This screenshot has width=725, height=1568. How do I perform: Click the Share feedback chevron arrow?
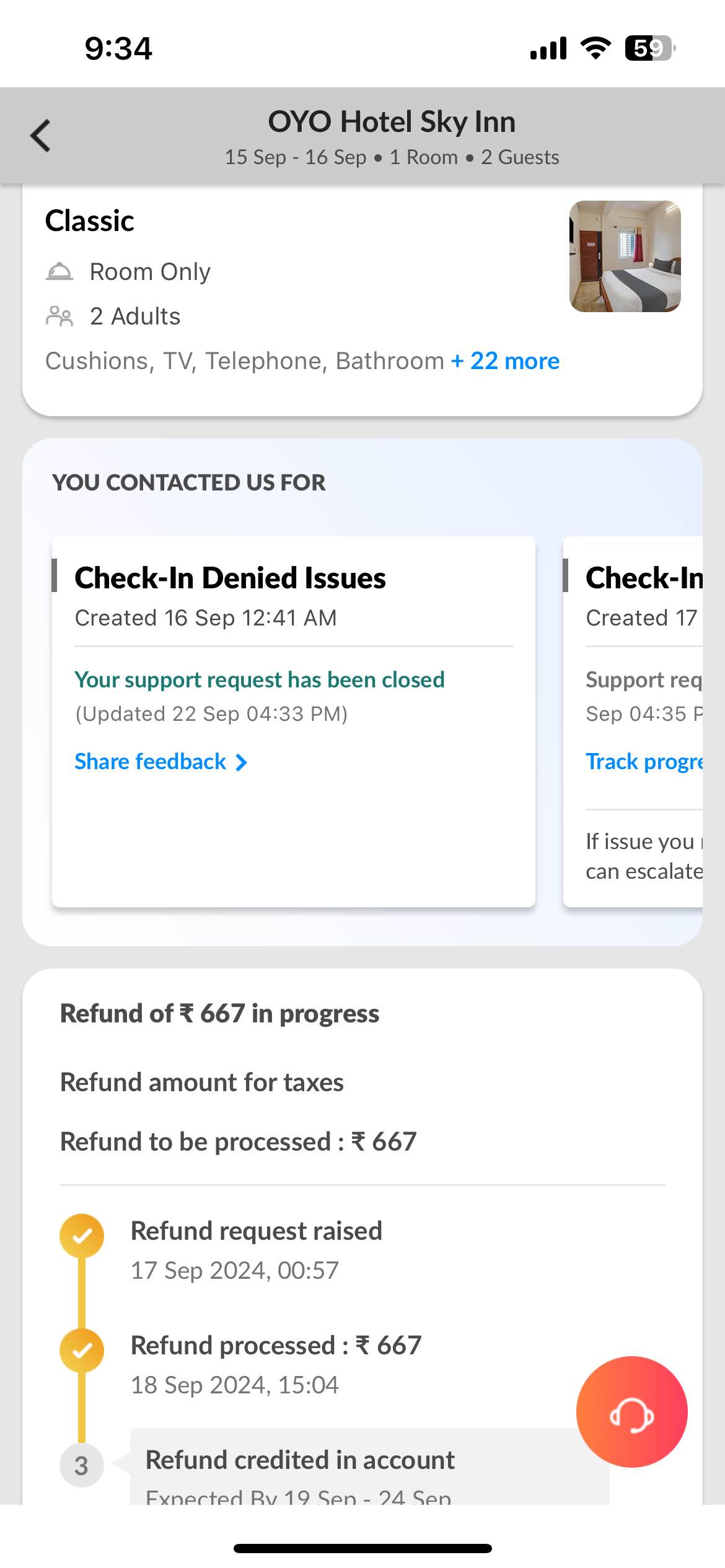pos(241,762)
